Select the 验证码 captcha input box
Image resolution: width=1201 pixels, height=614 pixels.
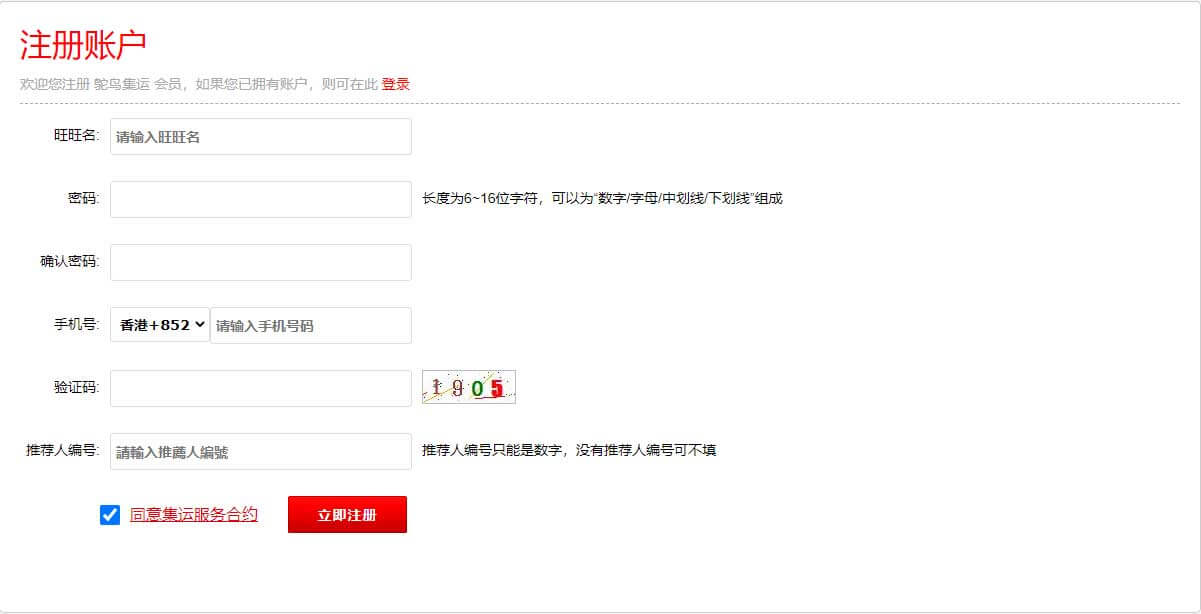[261, 388]
